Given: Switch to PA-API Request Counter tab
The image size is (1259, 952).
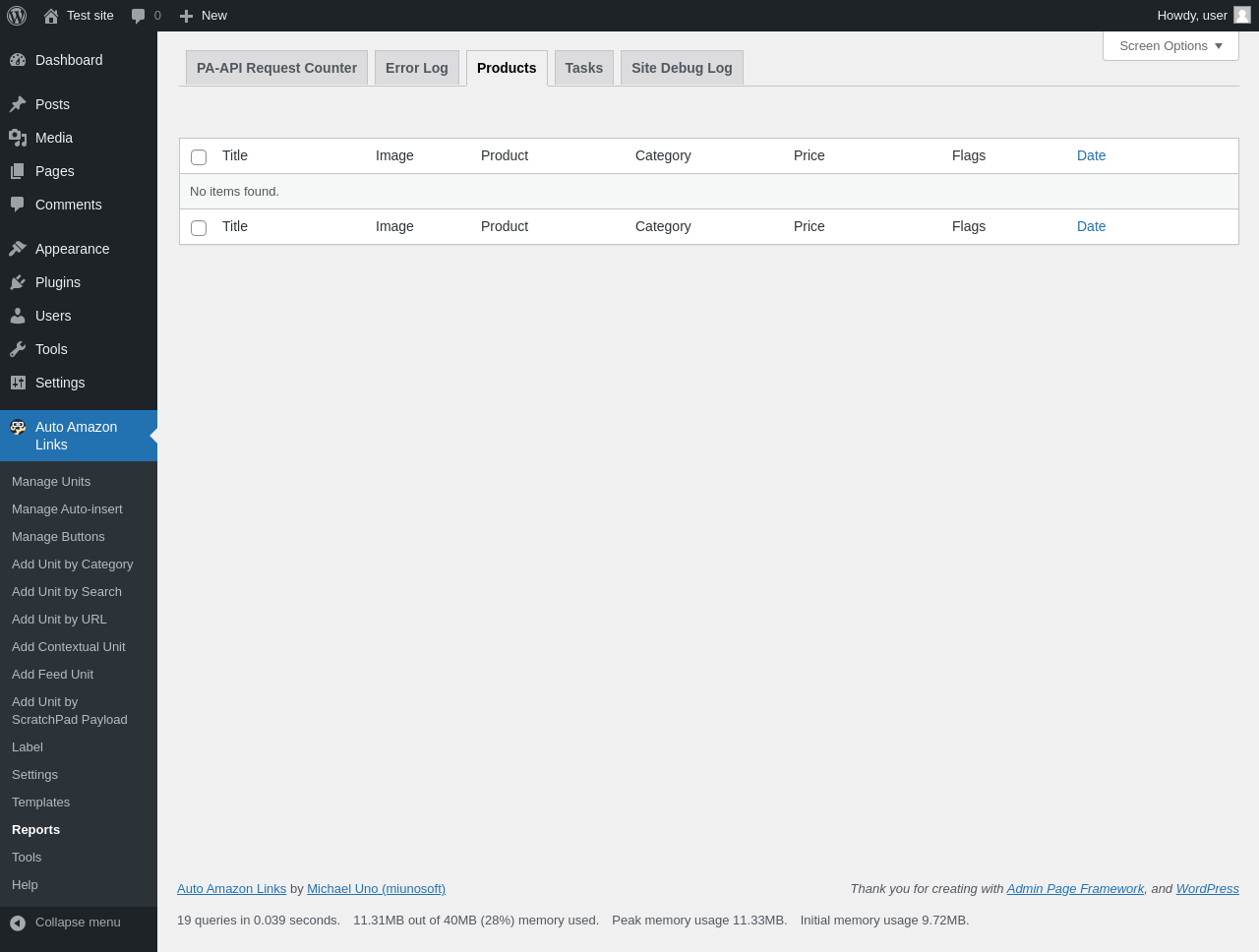Looking at the screenshot, I should click(x=276, y=68).
